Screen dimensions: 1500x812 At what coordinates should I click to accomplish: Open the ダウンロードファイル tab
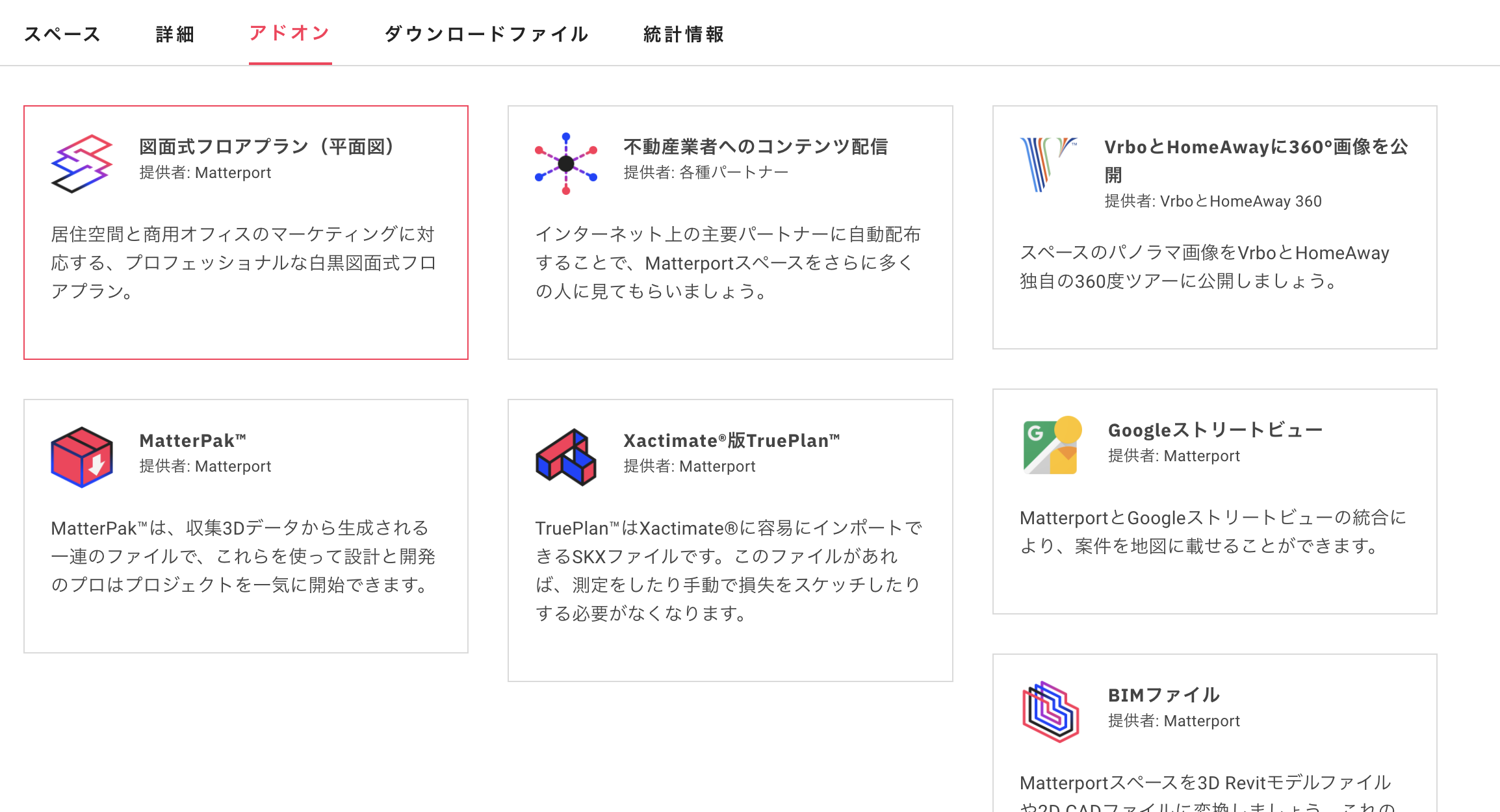(487, 34)
